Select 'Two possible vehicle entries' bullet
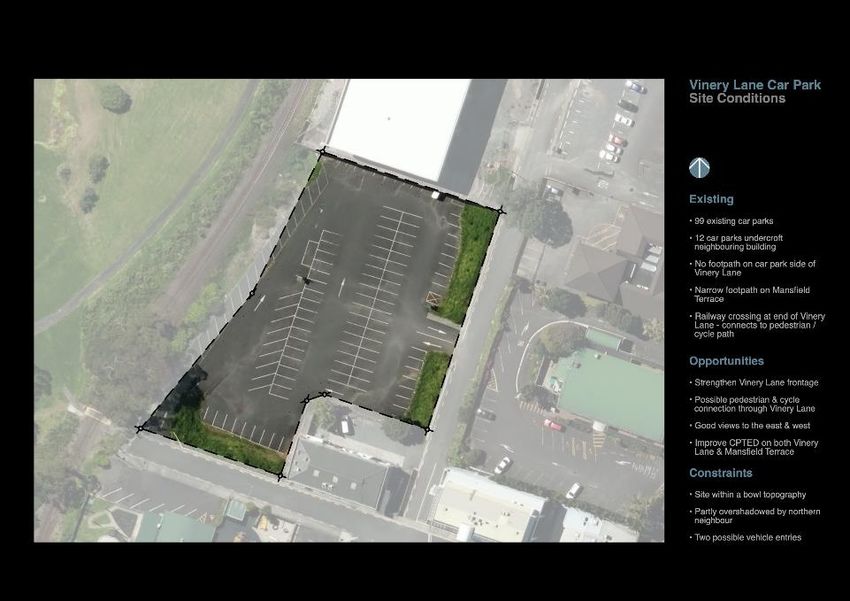 [745, 538]
